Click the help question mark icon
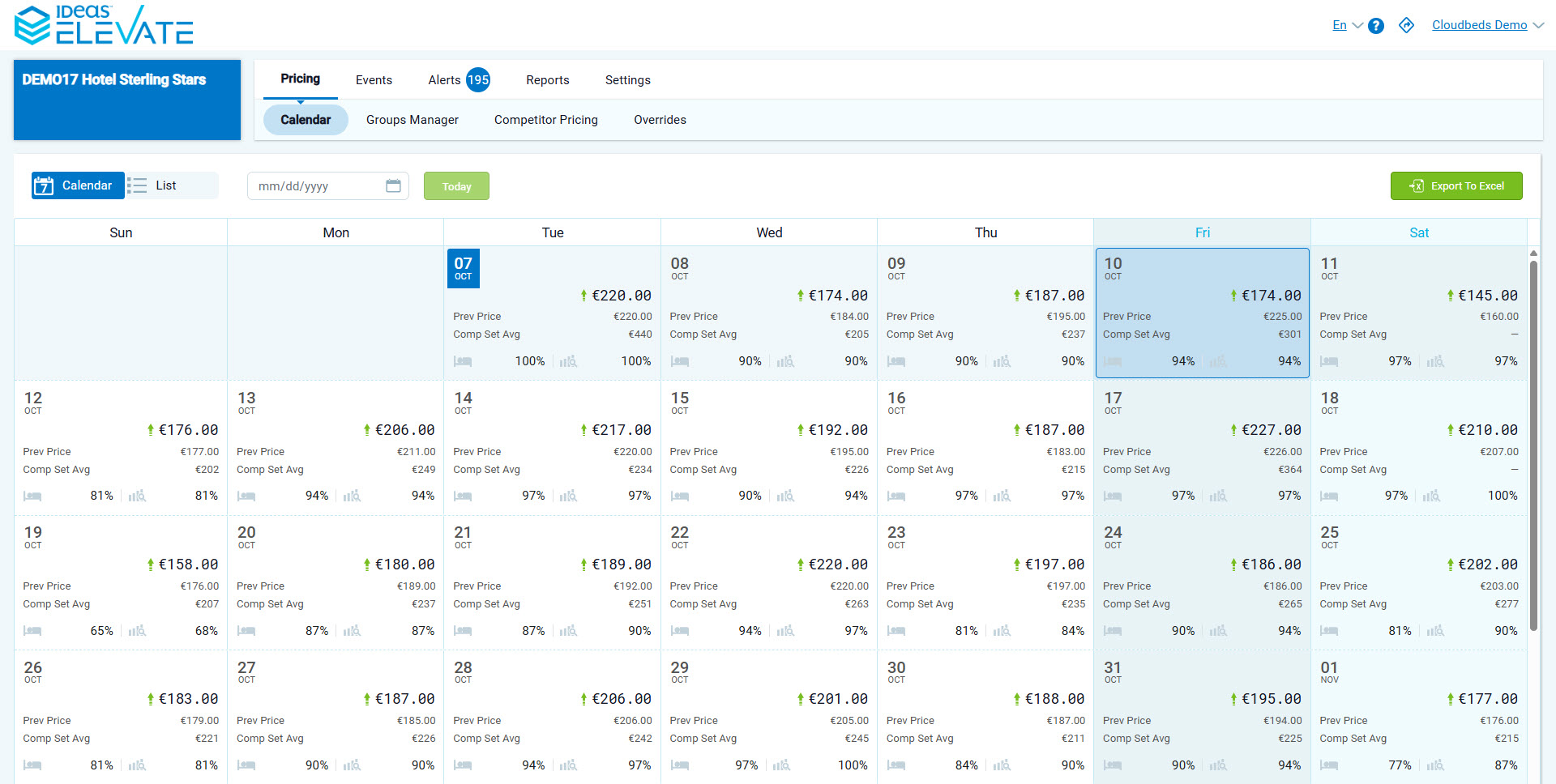The image size is (1556, 784). point(1375,26)
